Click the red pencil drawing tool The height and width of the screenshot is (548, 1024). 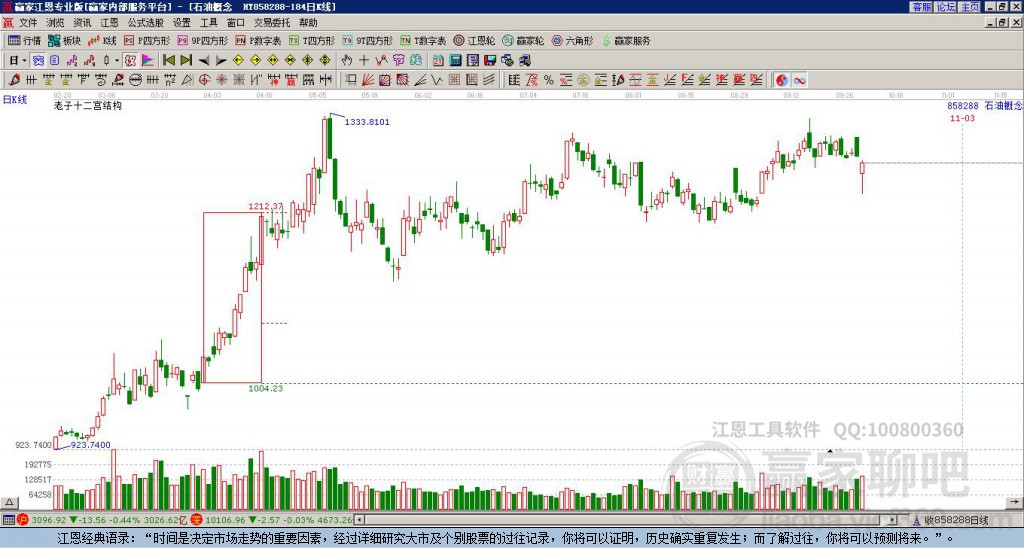pos(14,80)
